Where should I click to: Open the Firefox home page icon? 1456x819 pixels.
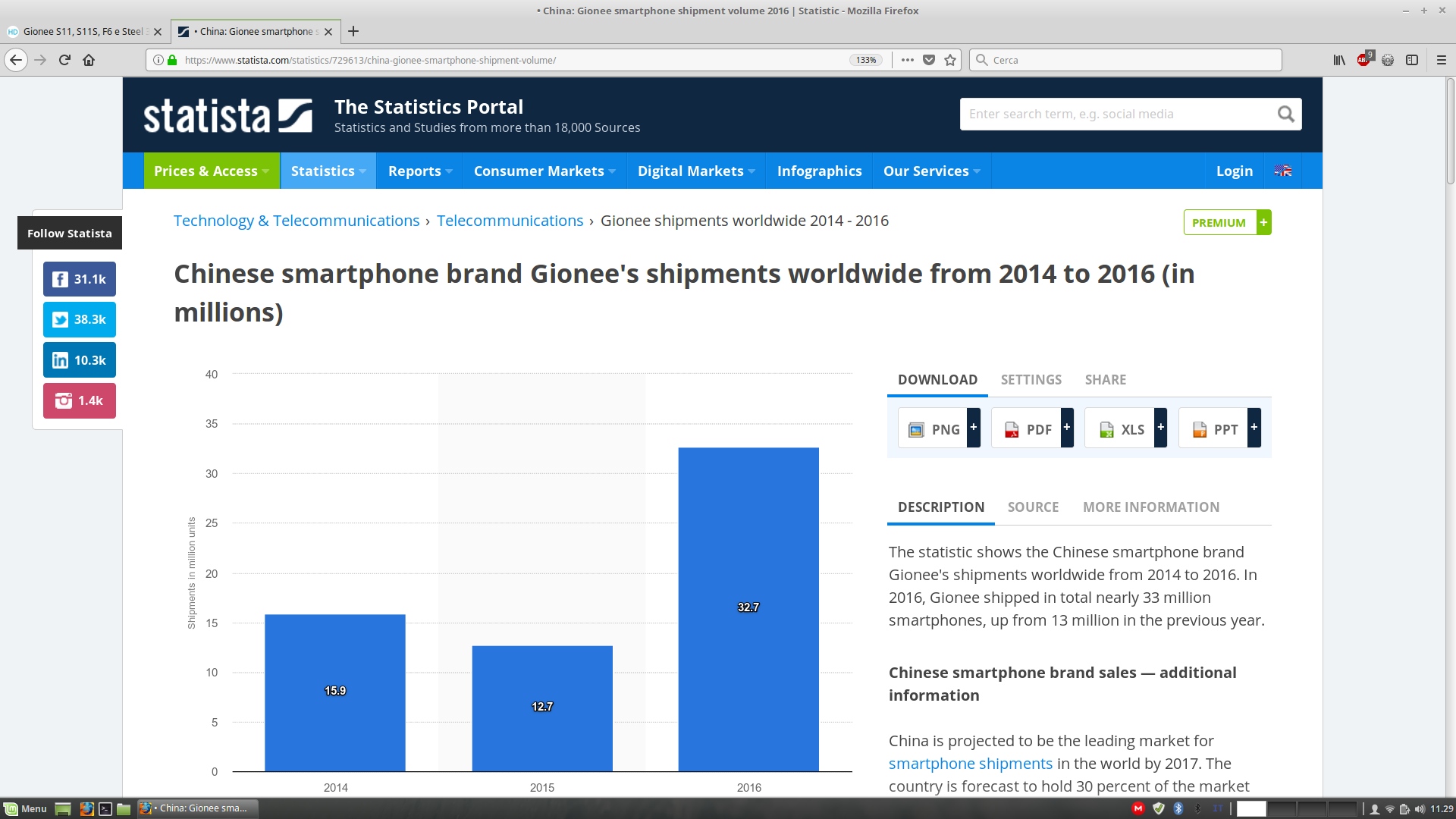click(x=89, y=60)
